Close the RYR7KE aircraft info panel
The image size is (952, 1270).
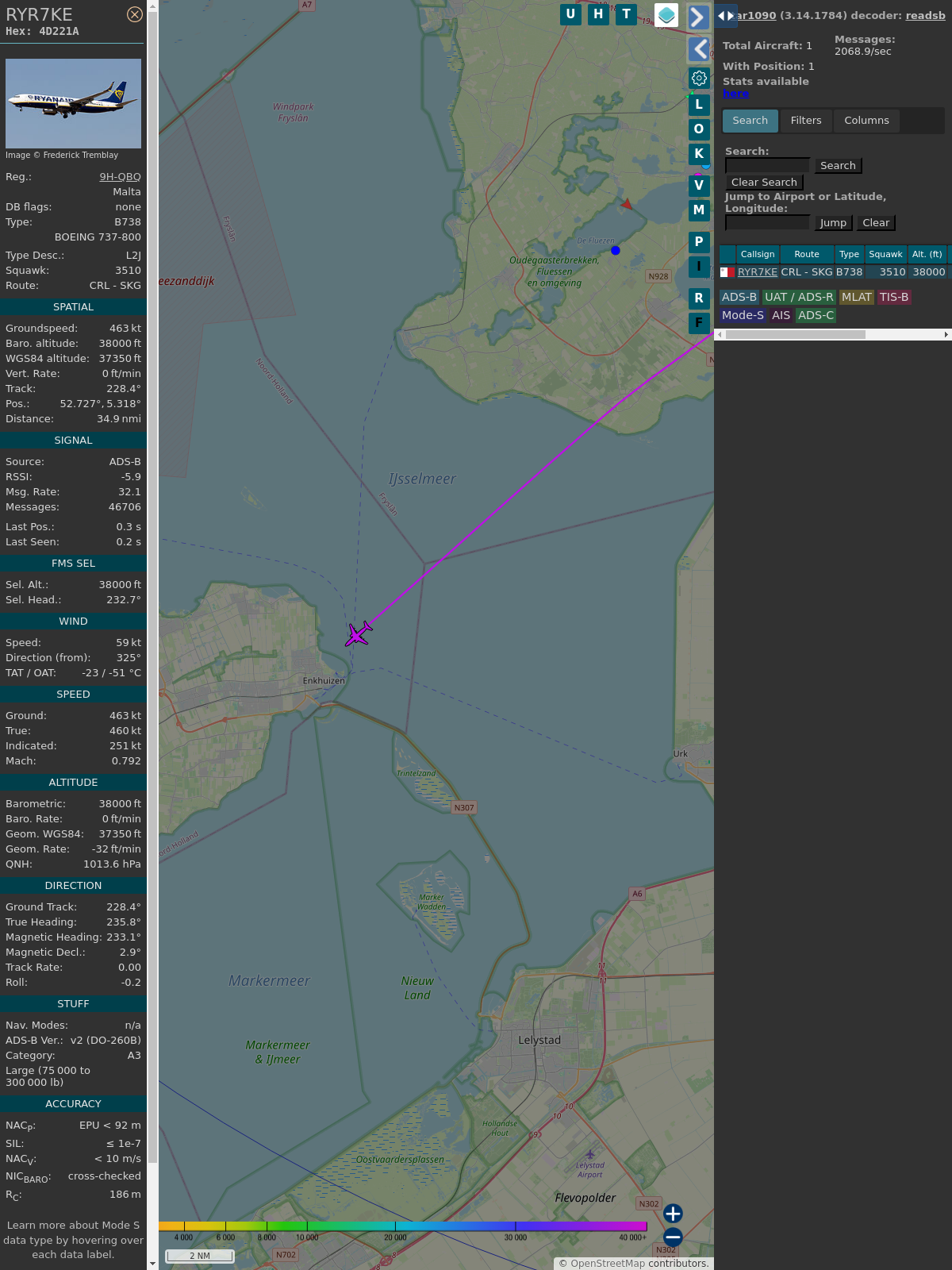click(135, 14)
